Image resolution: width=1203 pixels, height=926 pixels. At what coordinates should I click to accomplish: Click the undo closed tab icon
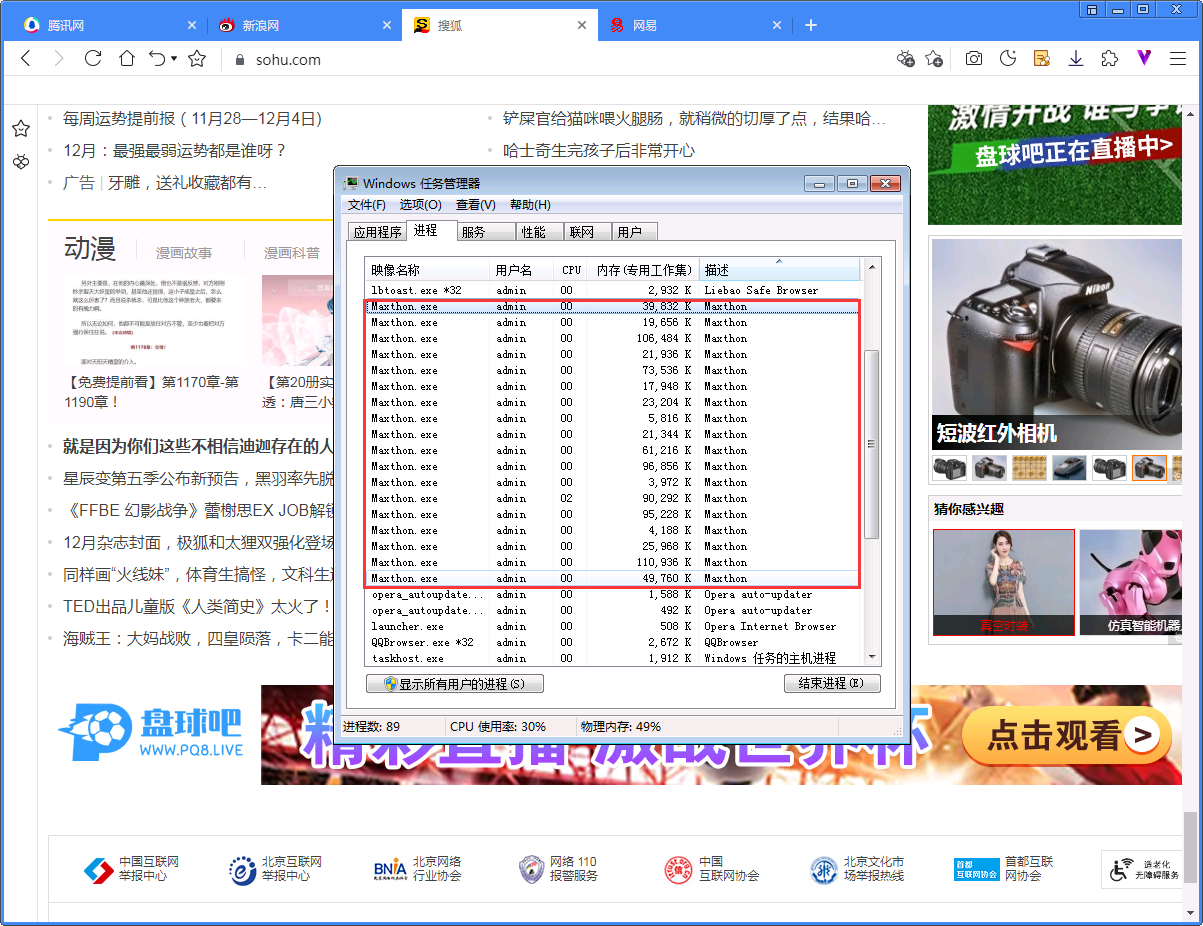[x=157, y=59]
